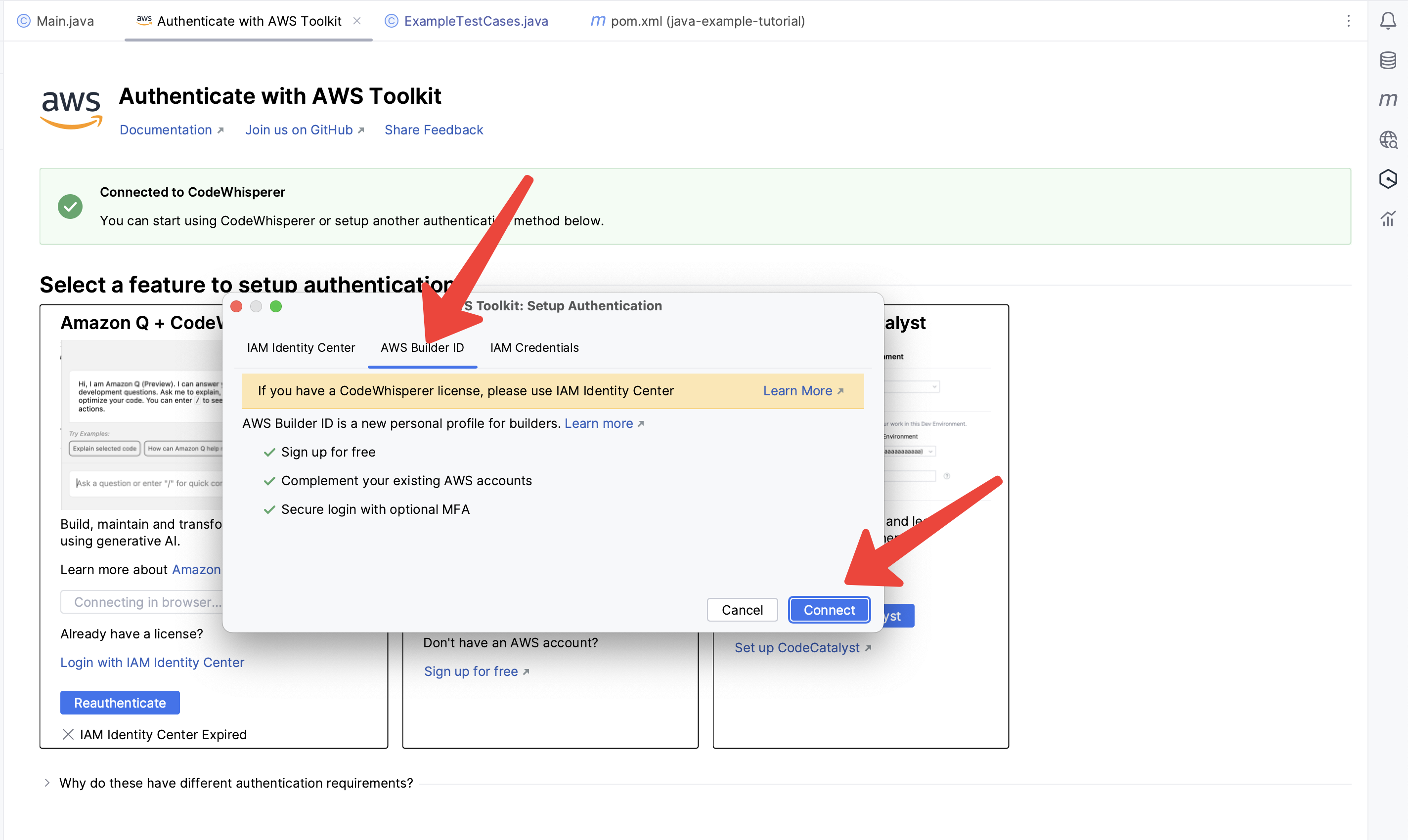Screen dimensions: 1408x840
Task: Click Don't have an AWS account text
Action: coord(510,643)
